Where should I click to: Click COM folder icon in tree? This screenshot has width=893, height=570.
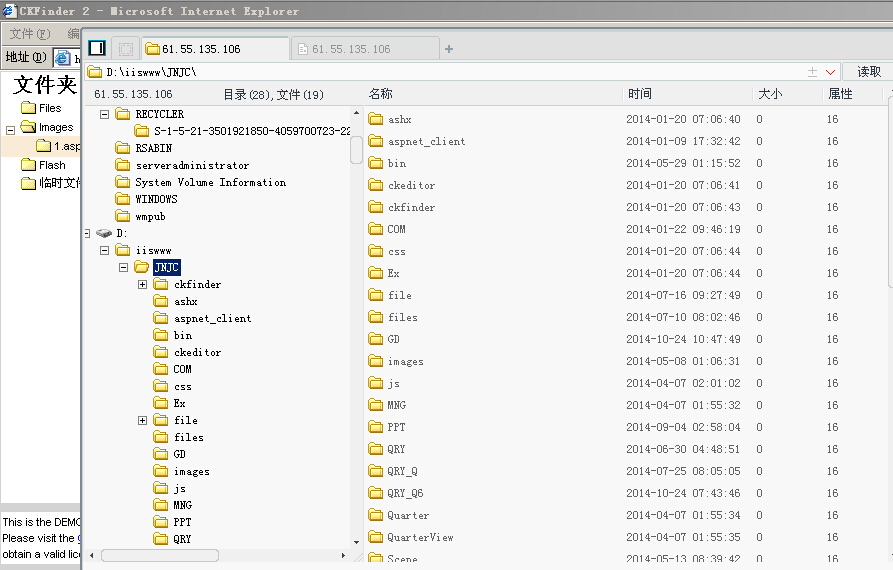[x=161, y=369]
